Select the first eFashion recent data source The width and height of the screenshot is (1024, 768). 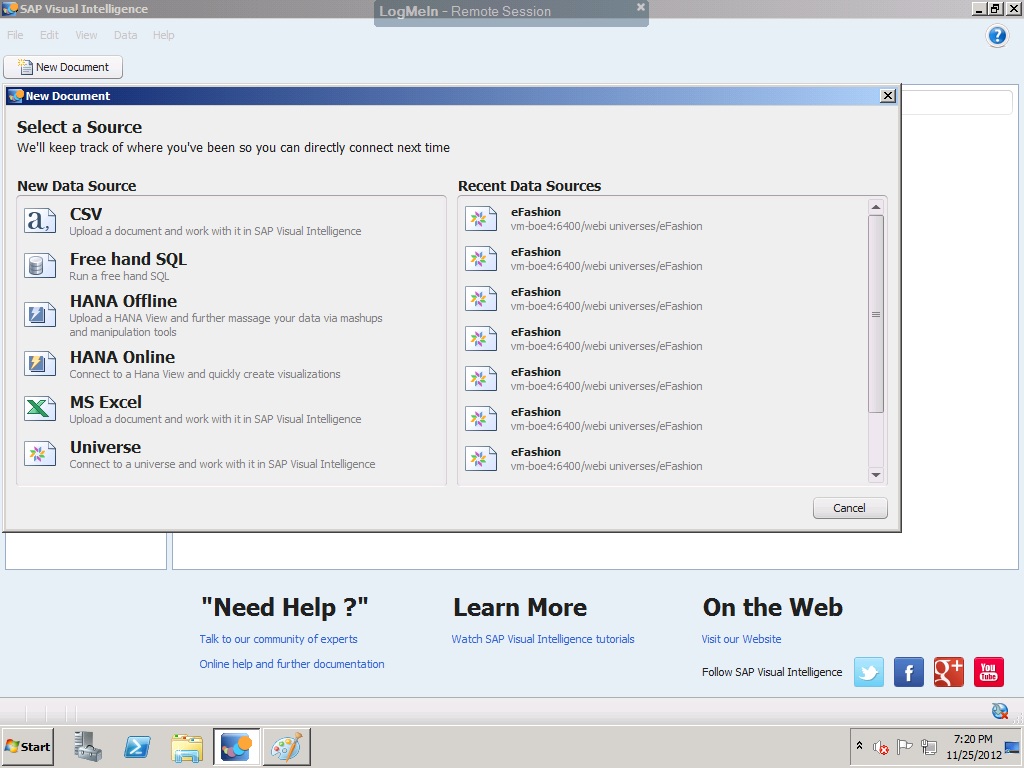(665, 219)
